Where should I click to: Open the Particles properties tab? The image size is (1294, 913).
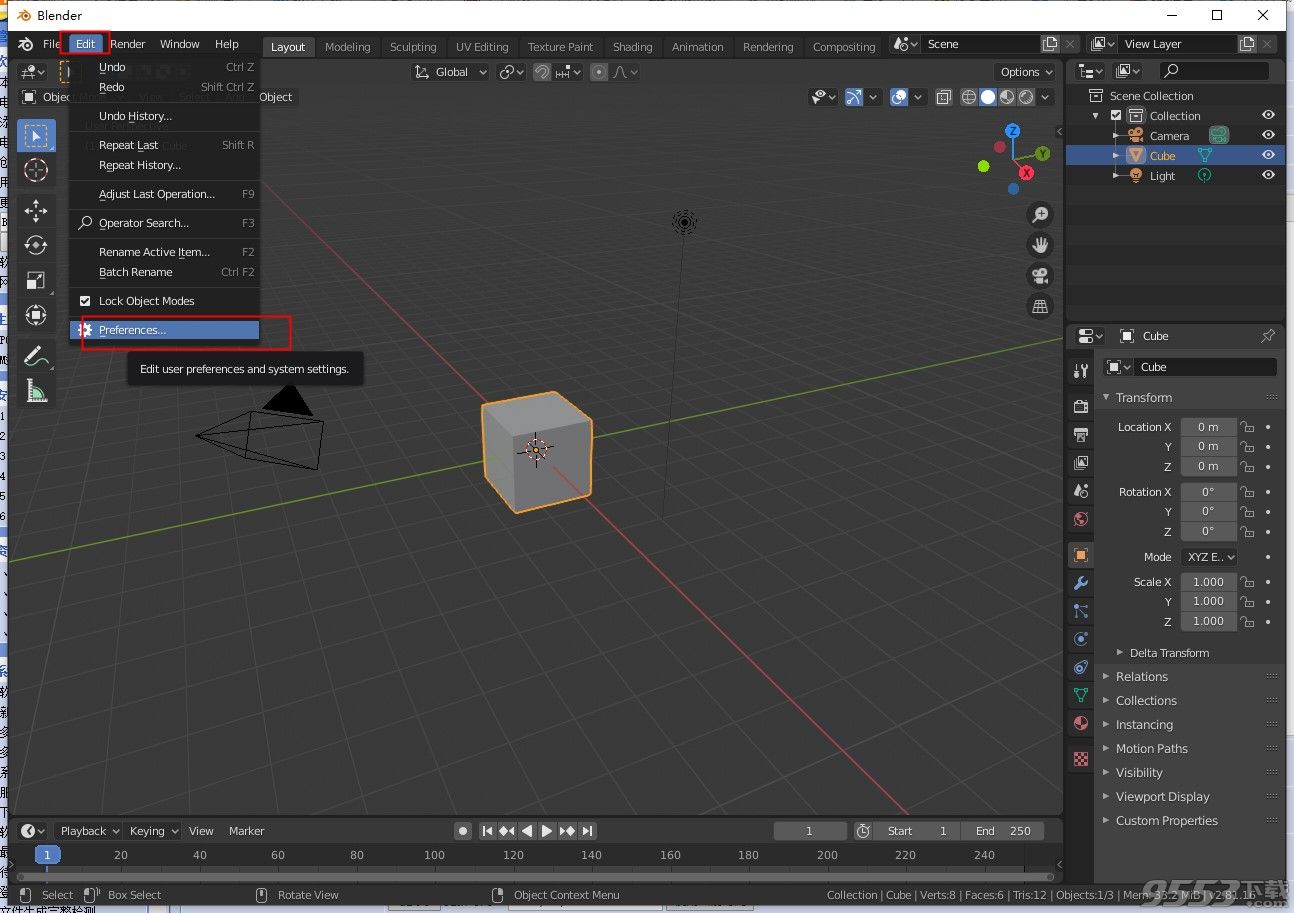pyautogui.click(x=1081, y=611)
